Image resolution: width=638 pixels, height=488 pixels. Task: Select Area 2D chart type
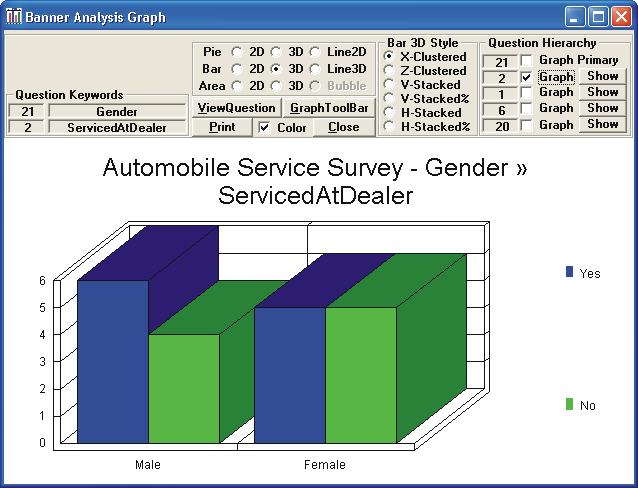[237, 86]
